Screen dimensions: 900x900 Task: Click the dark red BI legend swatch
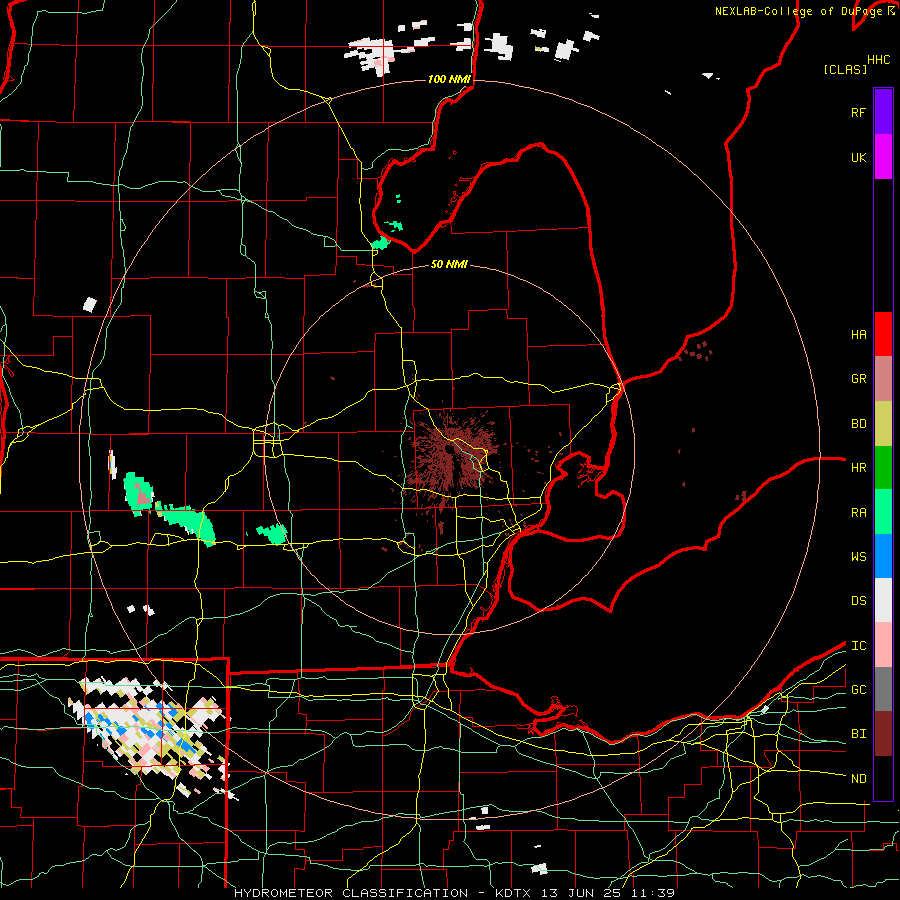(x=883, y=734)
